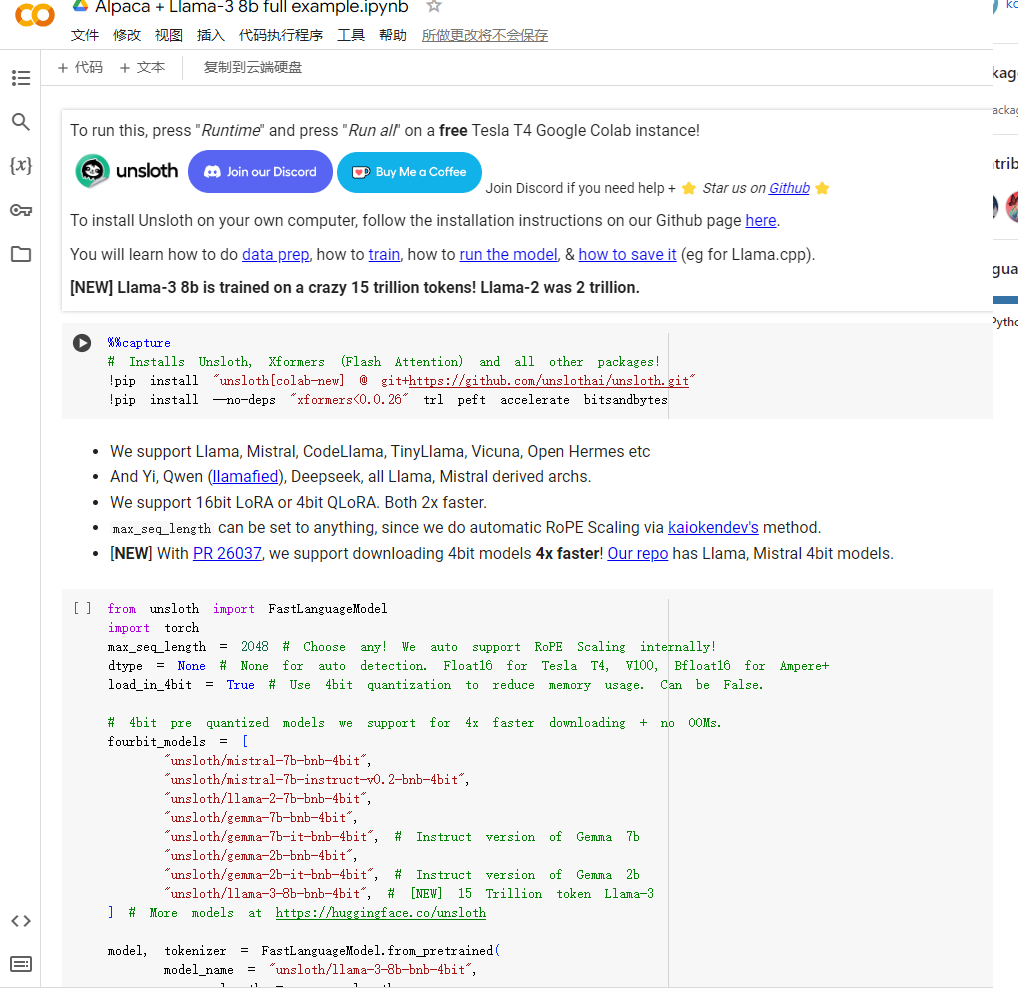Jump to the 'how to save it' link
This screenshot has height=1002, width=1023.
(627, 254)
